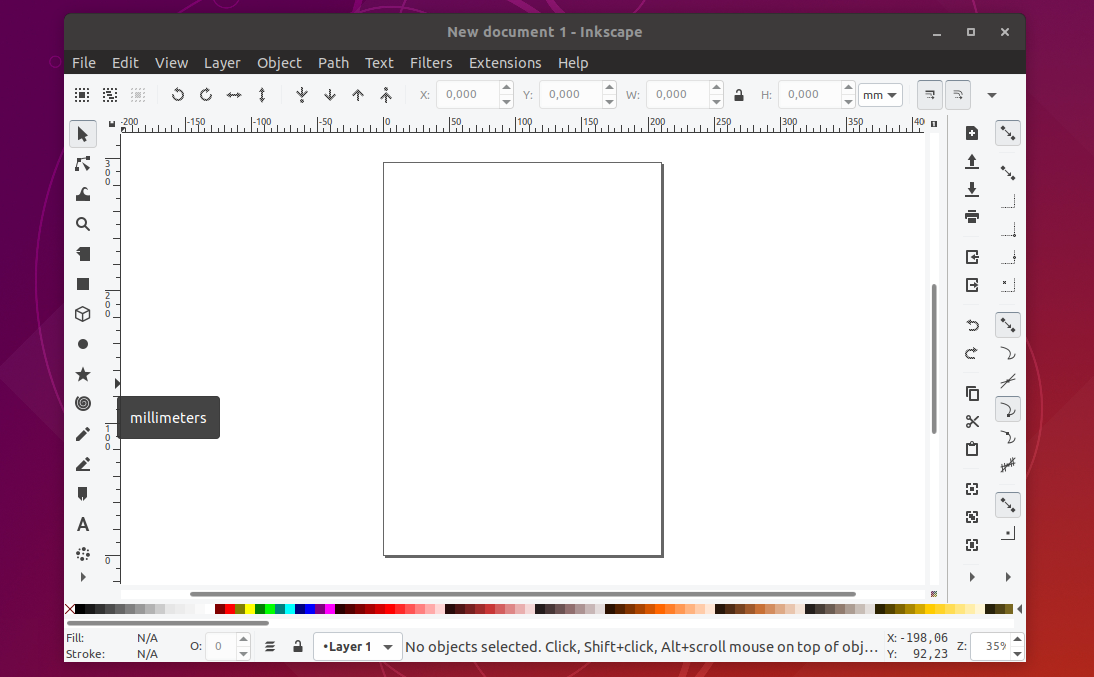Select the Rectangle tool

click(83, 284)
